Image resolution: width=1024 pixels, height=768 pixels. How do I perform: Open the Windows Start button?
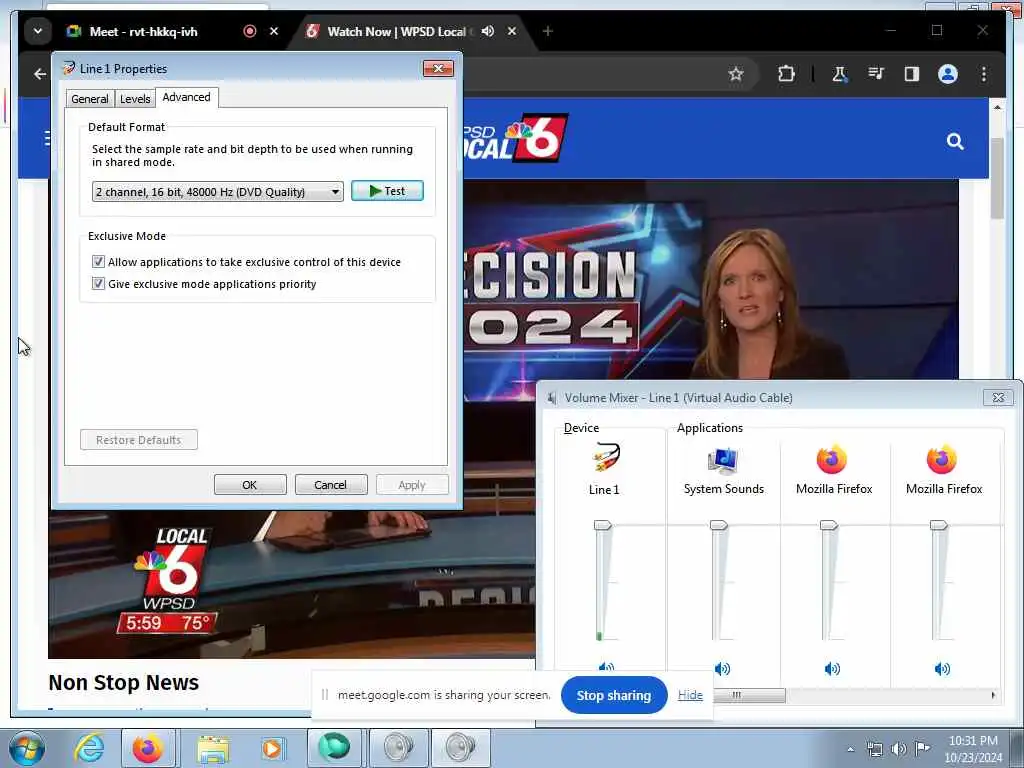pos(26,748)
